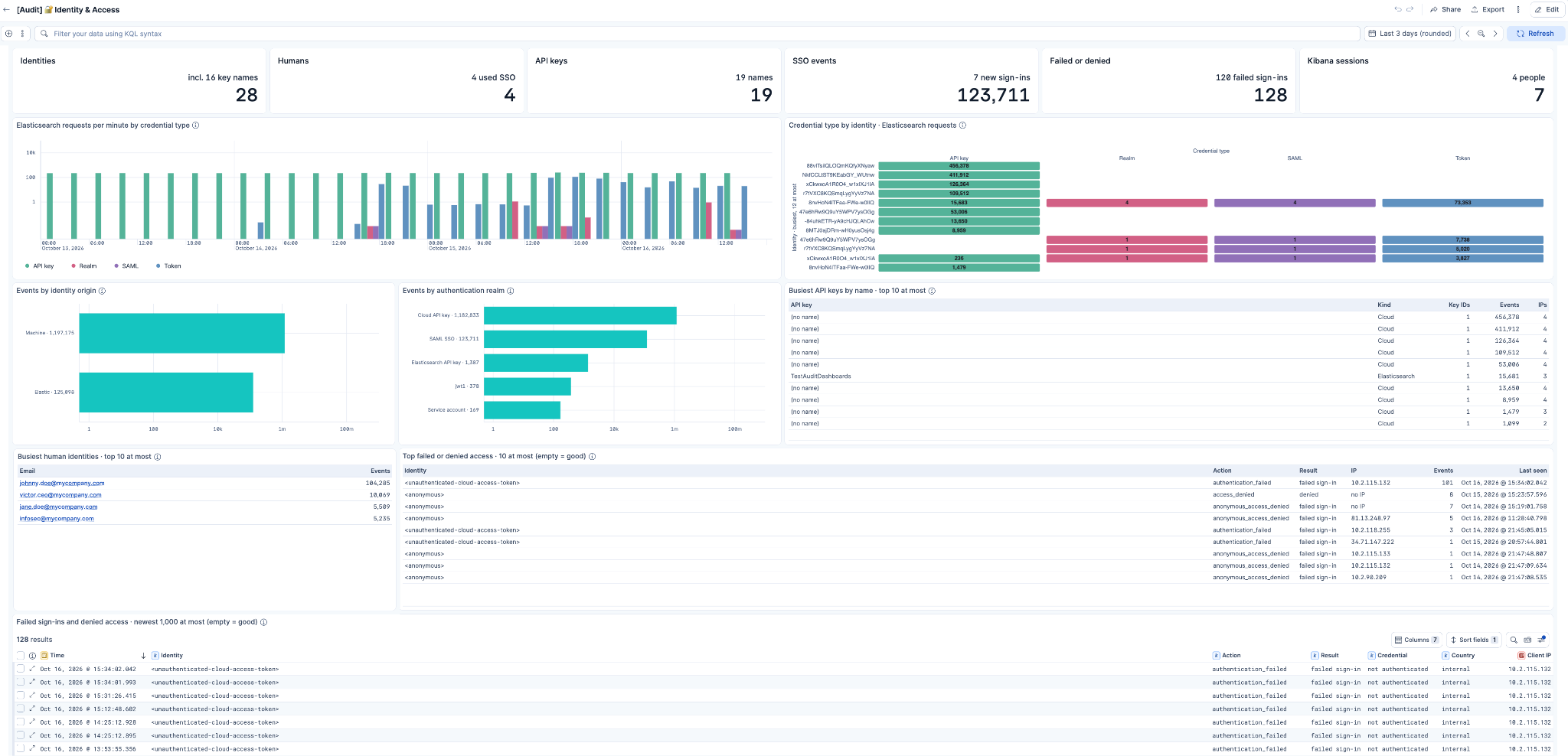Screen dimensions: 1568x756
Task: Open the Columns selector
Action: click(1416, 640)
